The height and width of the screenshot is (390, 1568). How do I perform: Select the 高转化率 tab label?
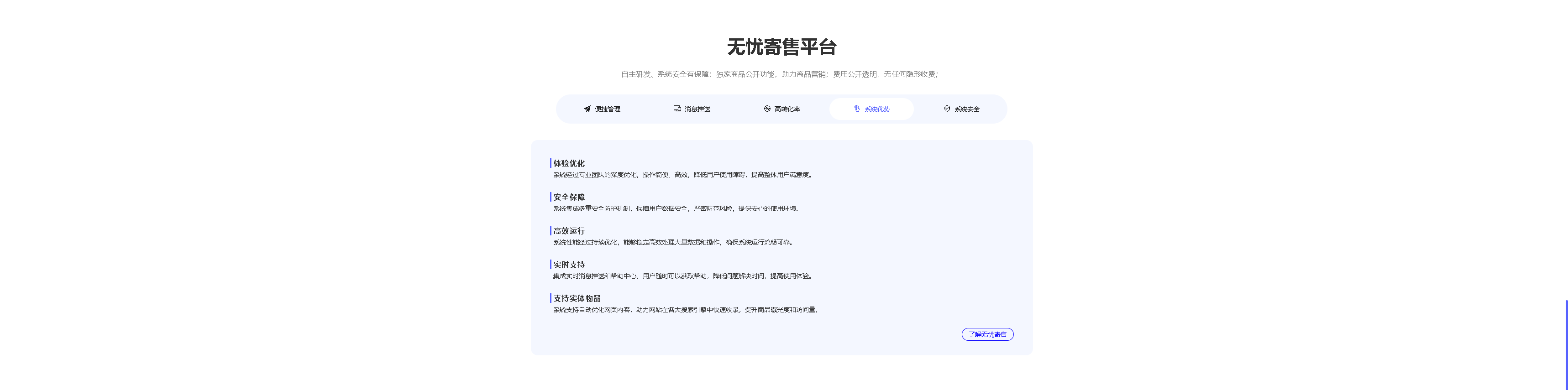pyautogui.click(x=787, y=109)
